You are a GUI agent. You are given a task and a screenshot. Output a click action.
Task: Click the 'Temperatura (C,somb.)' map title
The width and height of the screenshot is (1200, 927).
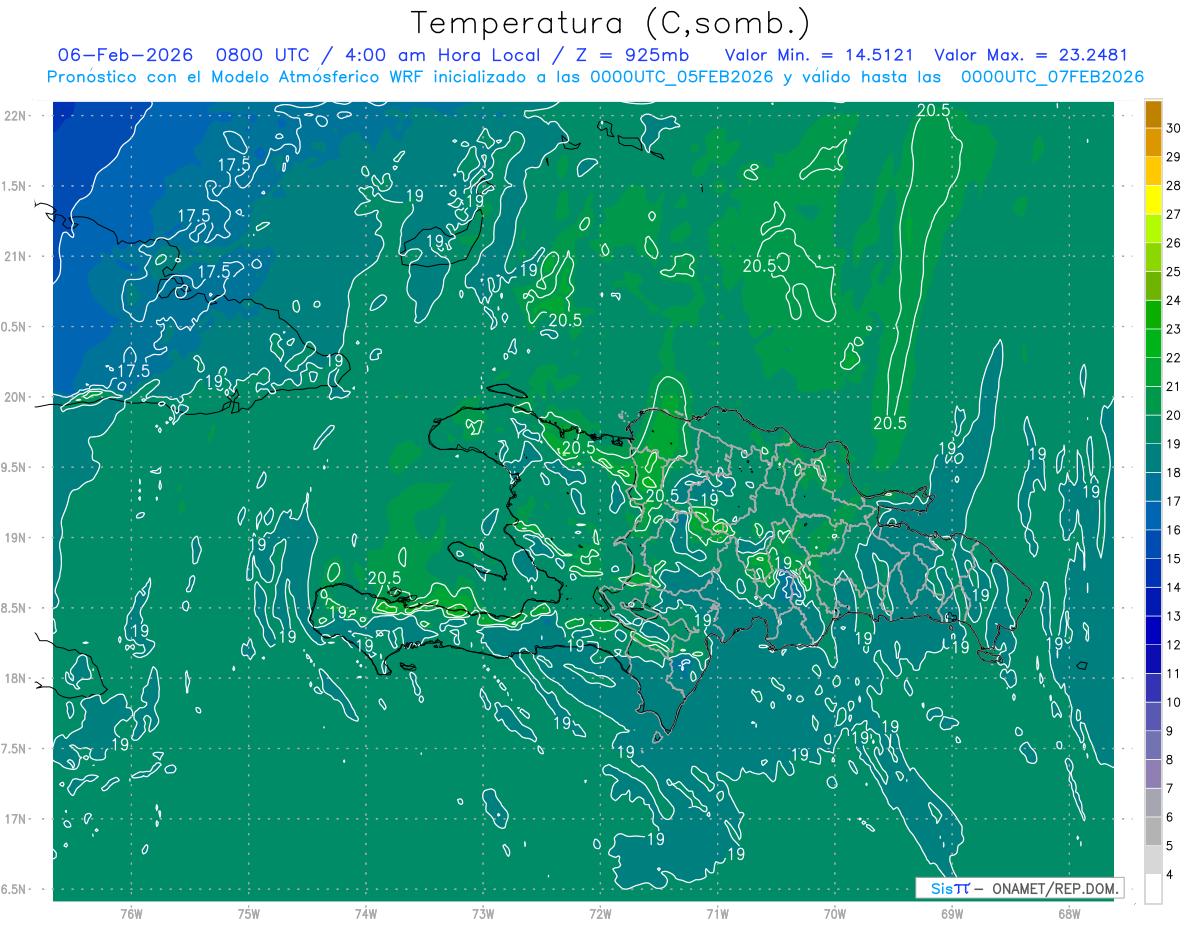pyautogui.click(x=610, y=23)
